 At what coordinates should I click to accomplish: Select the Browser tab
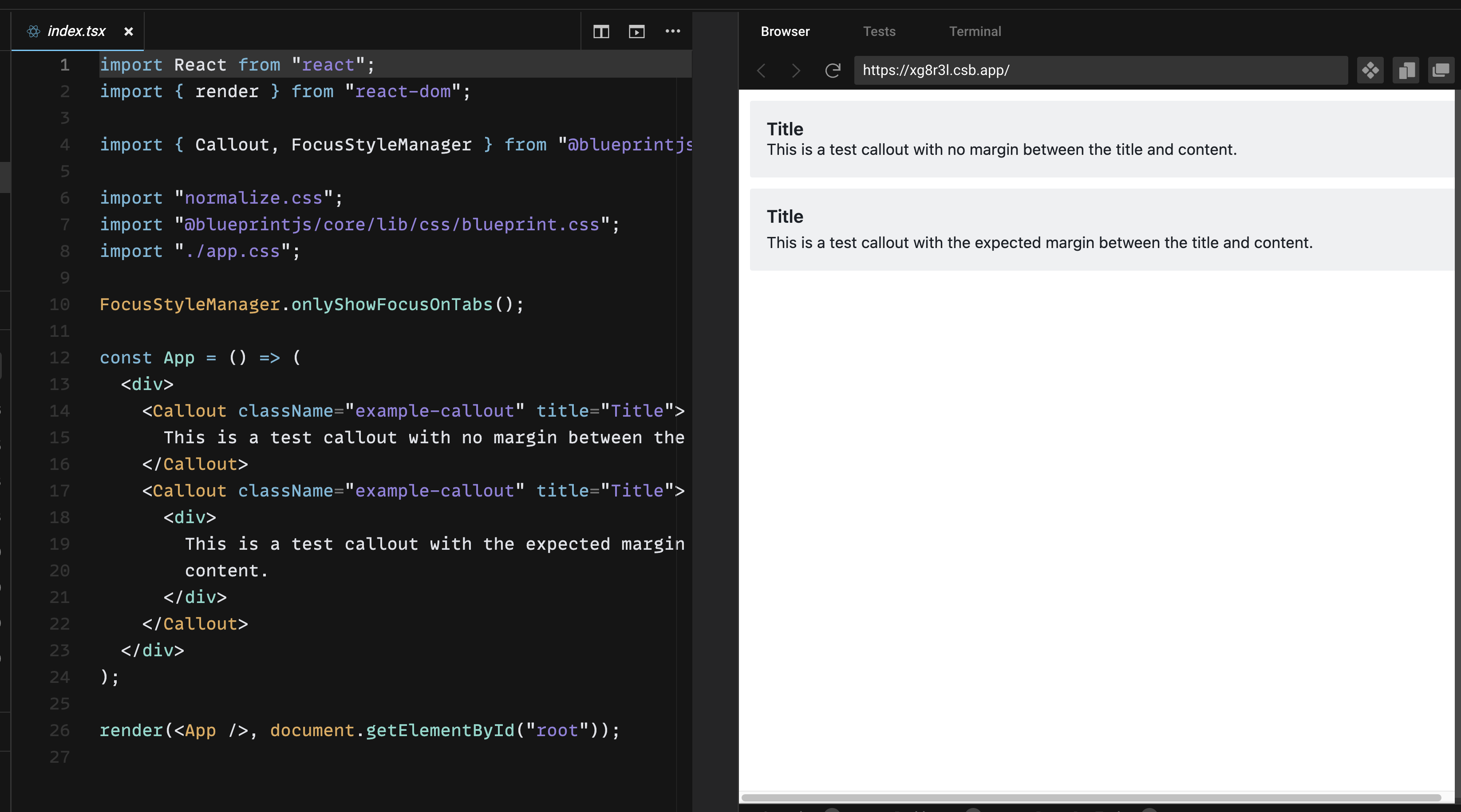click(785, 31)
